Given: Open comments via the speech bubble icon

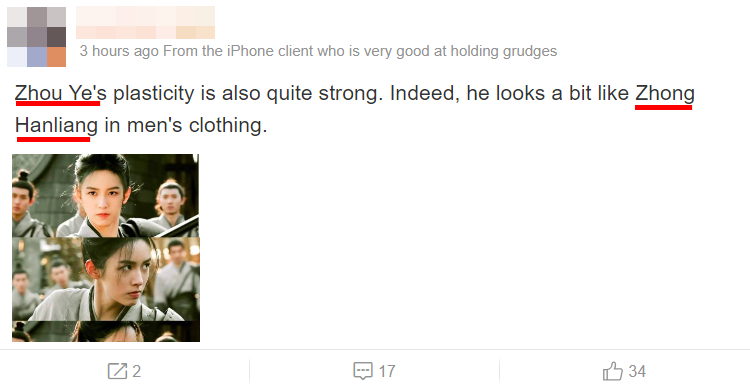Looking at the screenshot, I should (363, 371).
